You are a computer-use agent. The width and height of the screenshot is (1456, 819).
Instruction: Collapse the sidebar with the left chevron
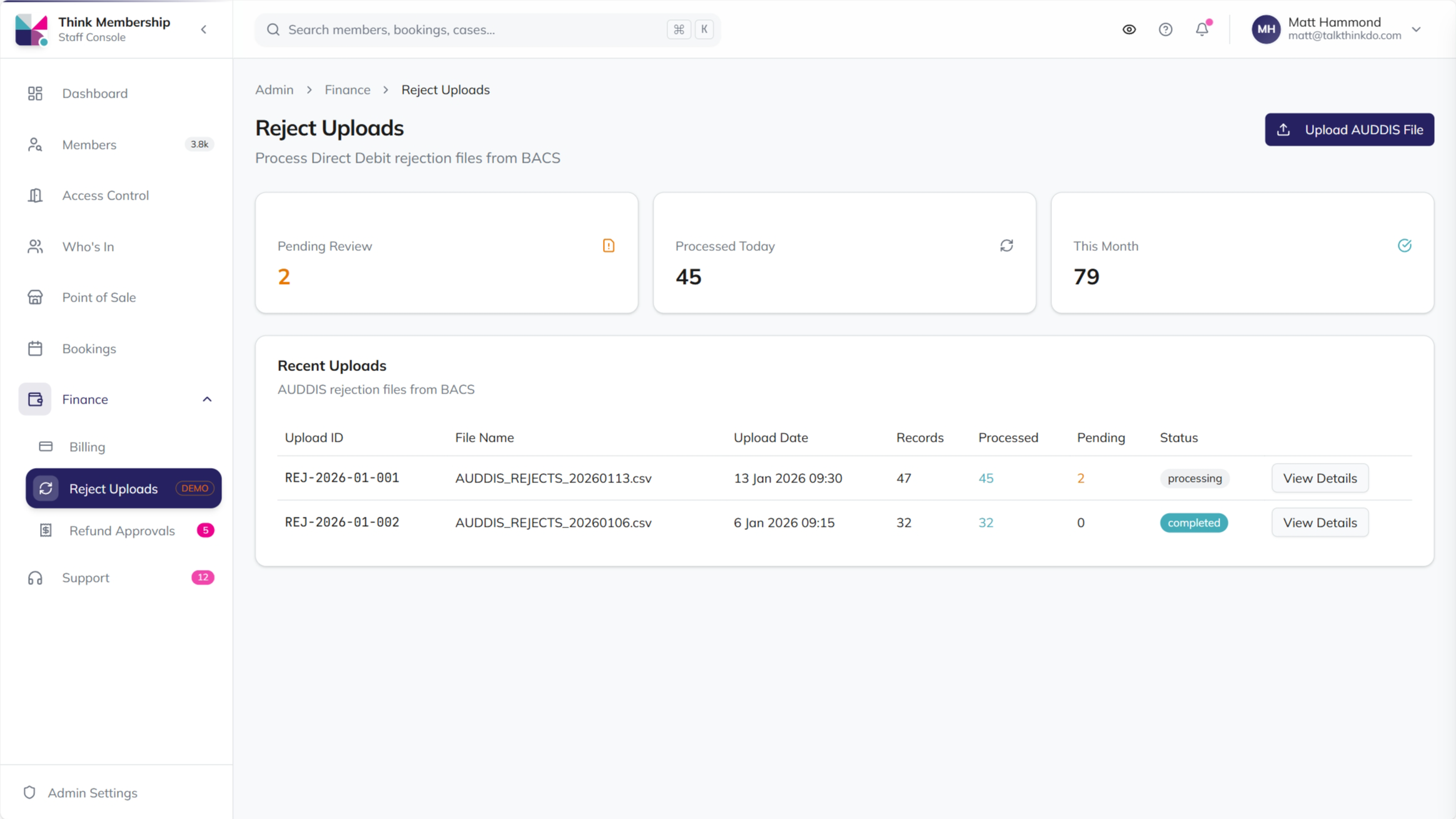pyautogui.click(x=204, y=29)
